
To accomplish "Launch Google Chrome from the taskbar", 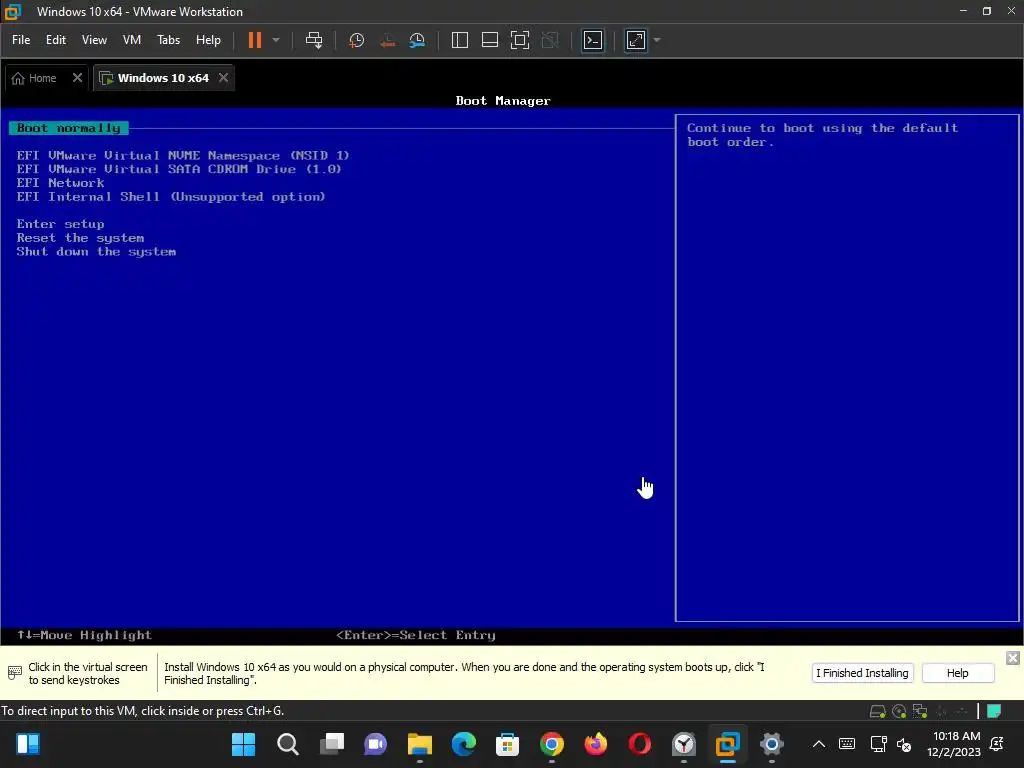I will pyautogui.click(x=552, y=744).
